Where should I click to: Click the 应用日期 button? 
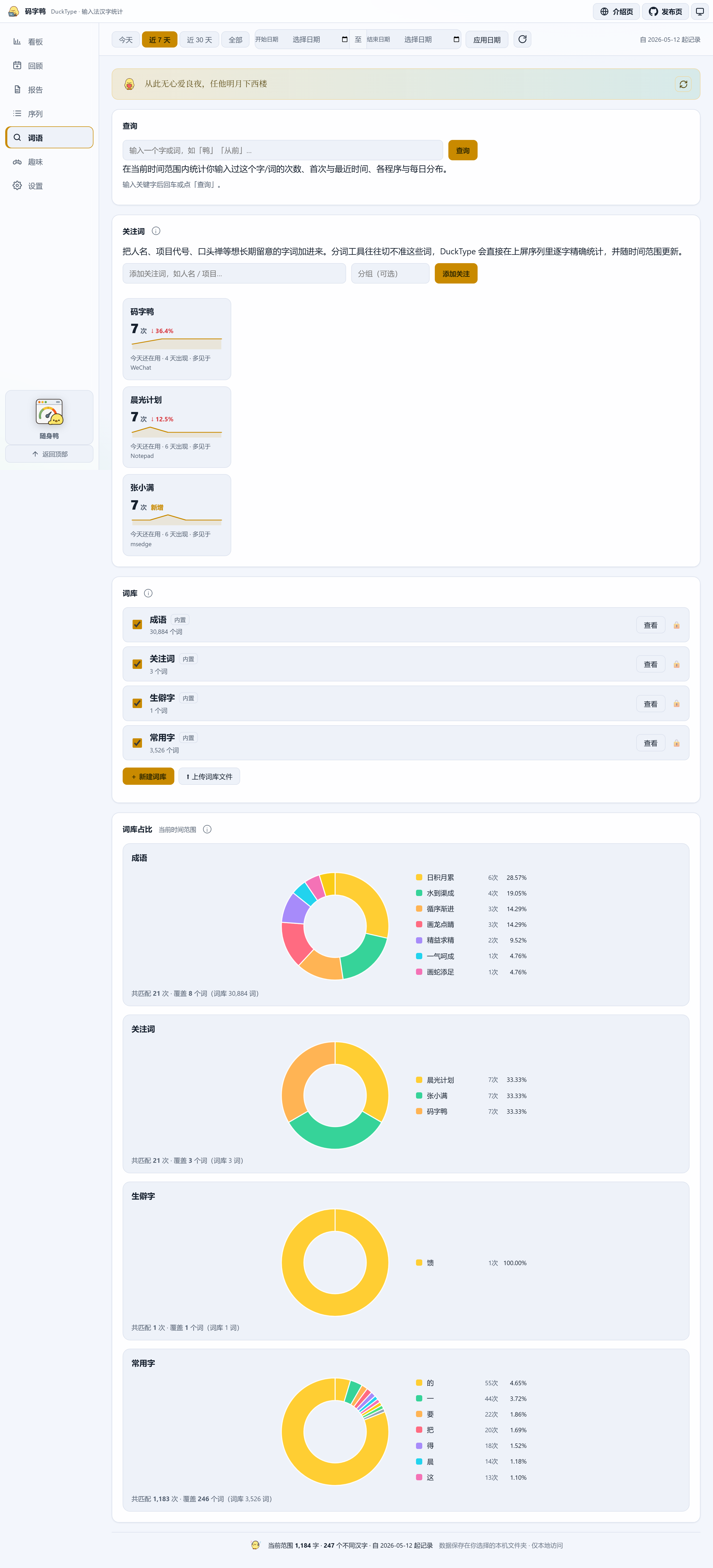(x=487, y=40)
